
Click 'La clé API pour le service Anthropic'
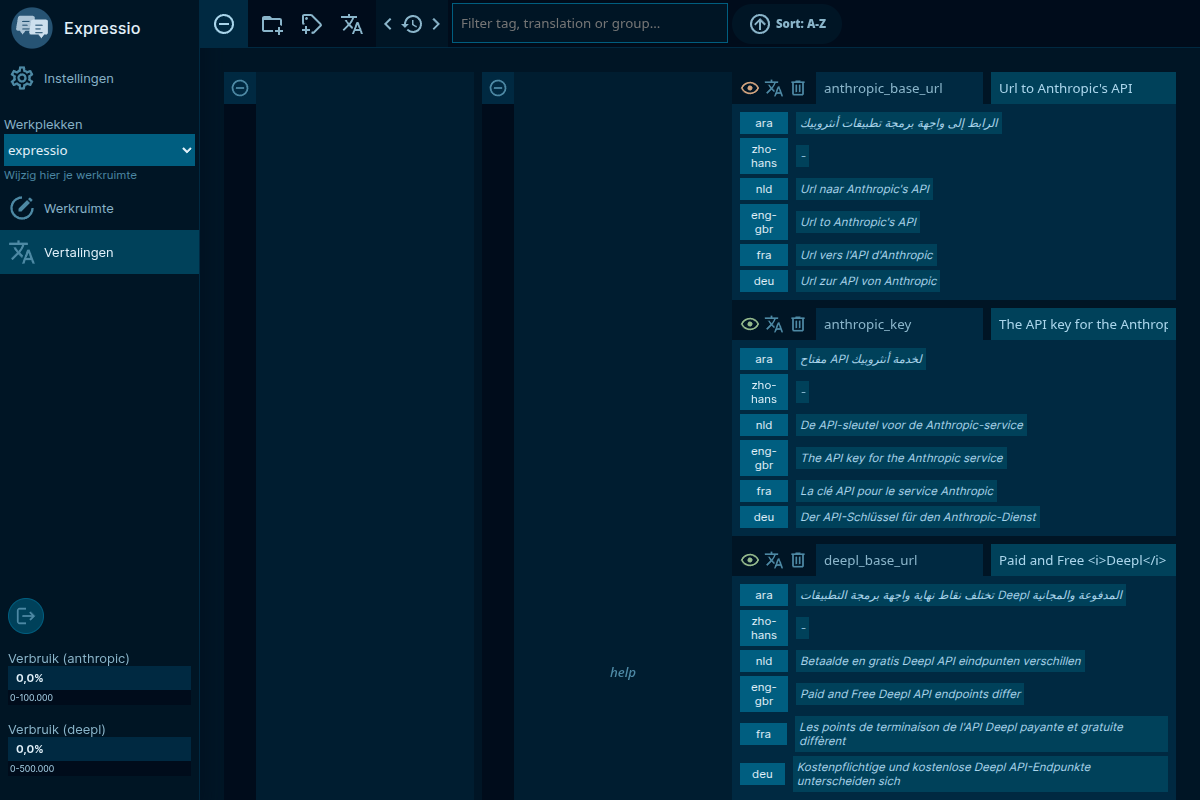897,491
